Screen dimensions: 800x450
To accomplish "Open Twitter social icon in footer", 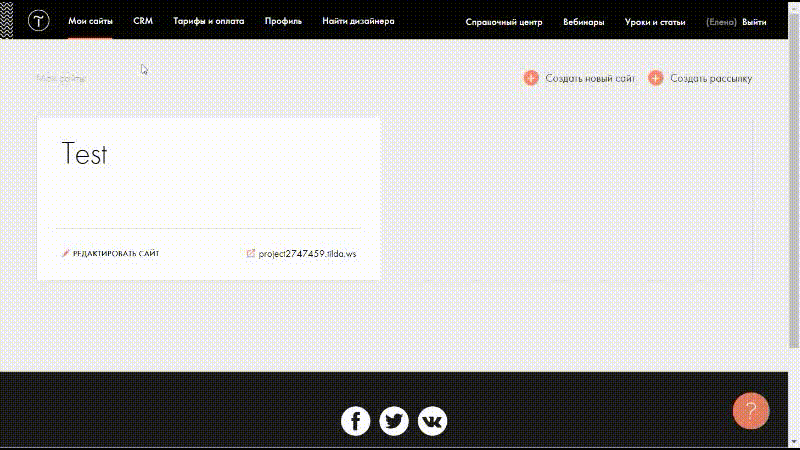I will pyautogui.click(x=394, y=421).
